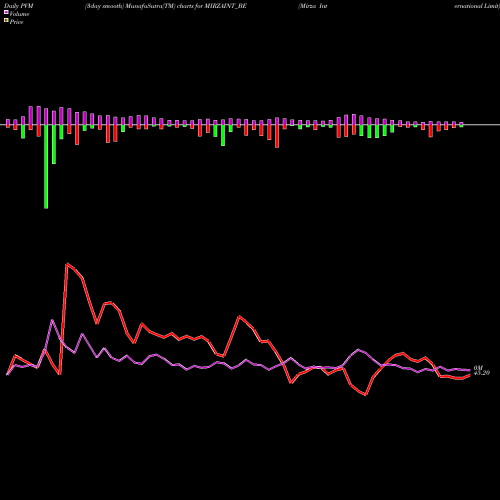Select the 'Volume' legend label
The width and height of the screenshot is (500, 500).
coord(19,14)
